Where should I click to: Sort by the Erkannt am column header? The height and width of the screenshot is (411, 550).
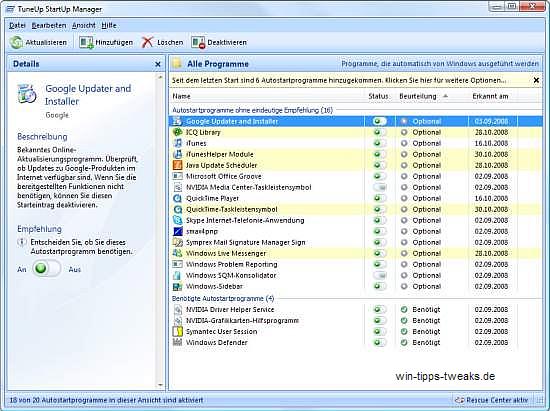point(490,96)
